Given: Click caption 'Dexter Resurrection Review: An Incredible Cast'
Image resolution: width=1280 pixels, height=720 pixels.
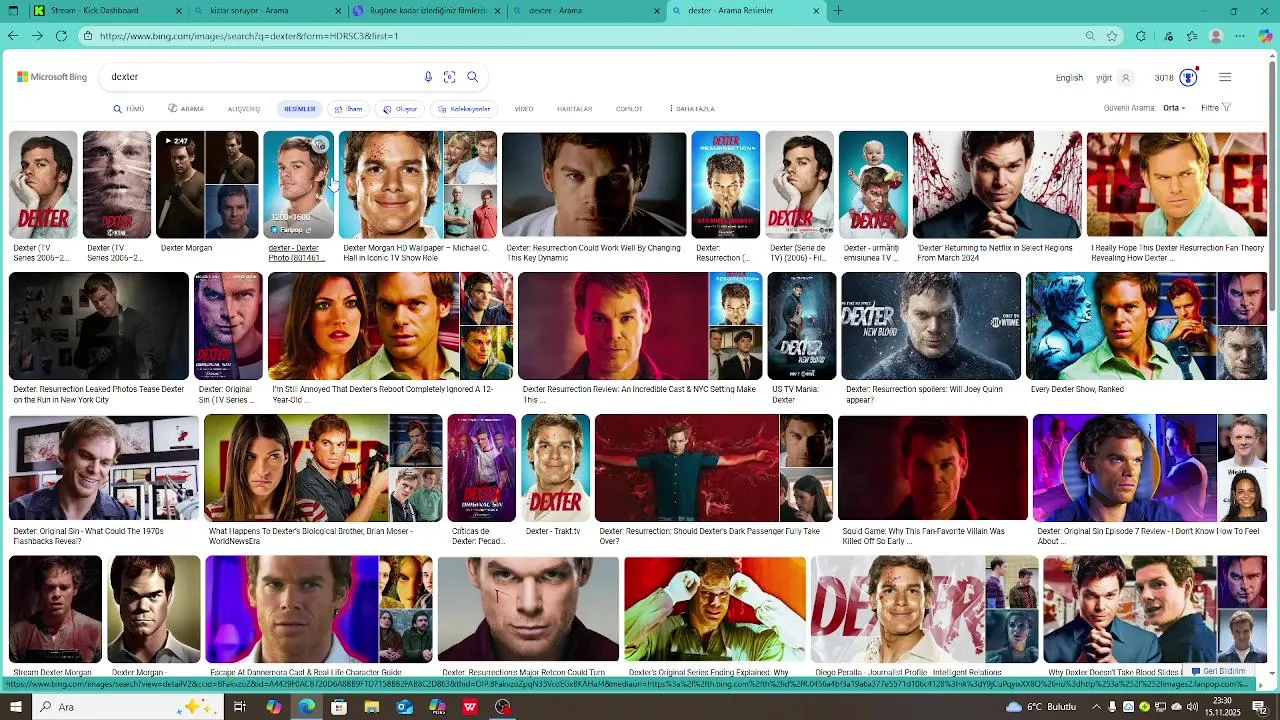Looking at the screenshot, I should tap(639, 394).
